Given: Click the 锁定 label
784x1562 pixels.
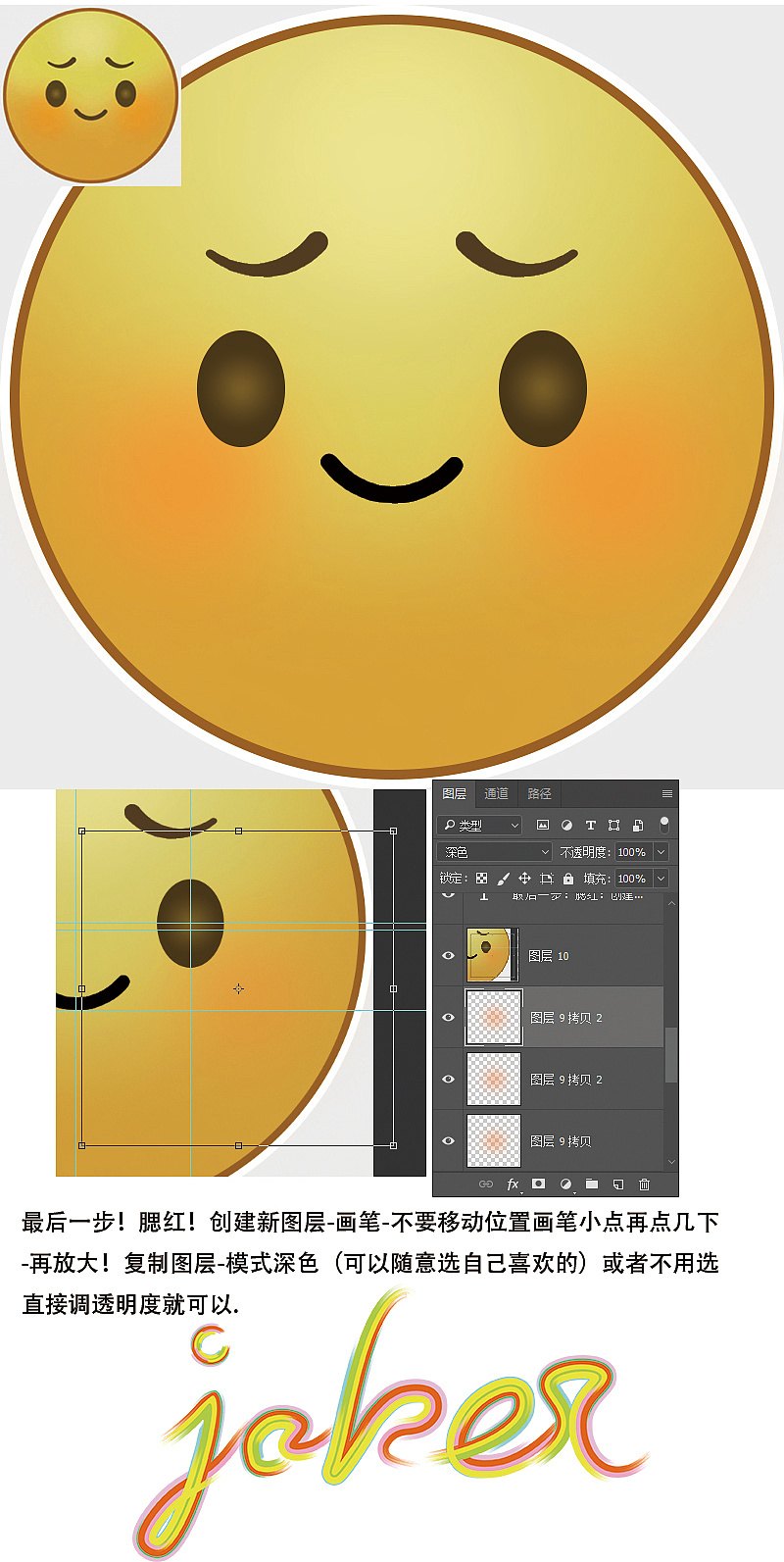Looking at the screenshot, I should (452, 879).
